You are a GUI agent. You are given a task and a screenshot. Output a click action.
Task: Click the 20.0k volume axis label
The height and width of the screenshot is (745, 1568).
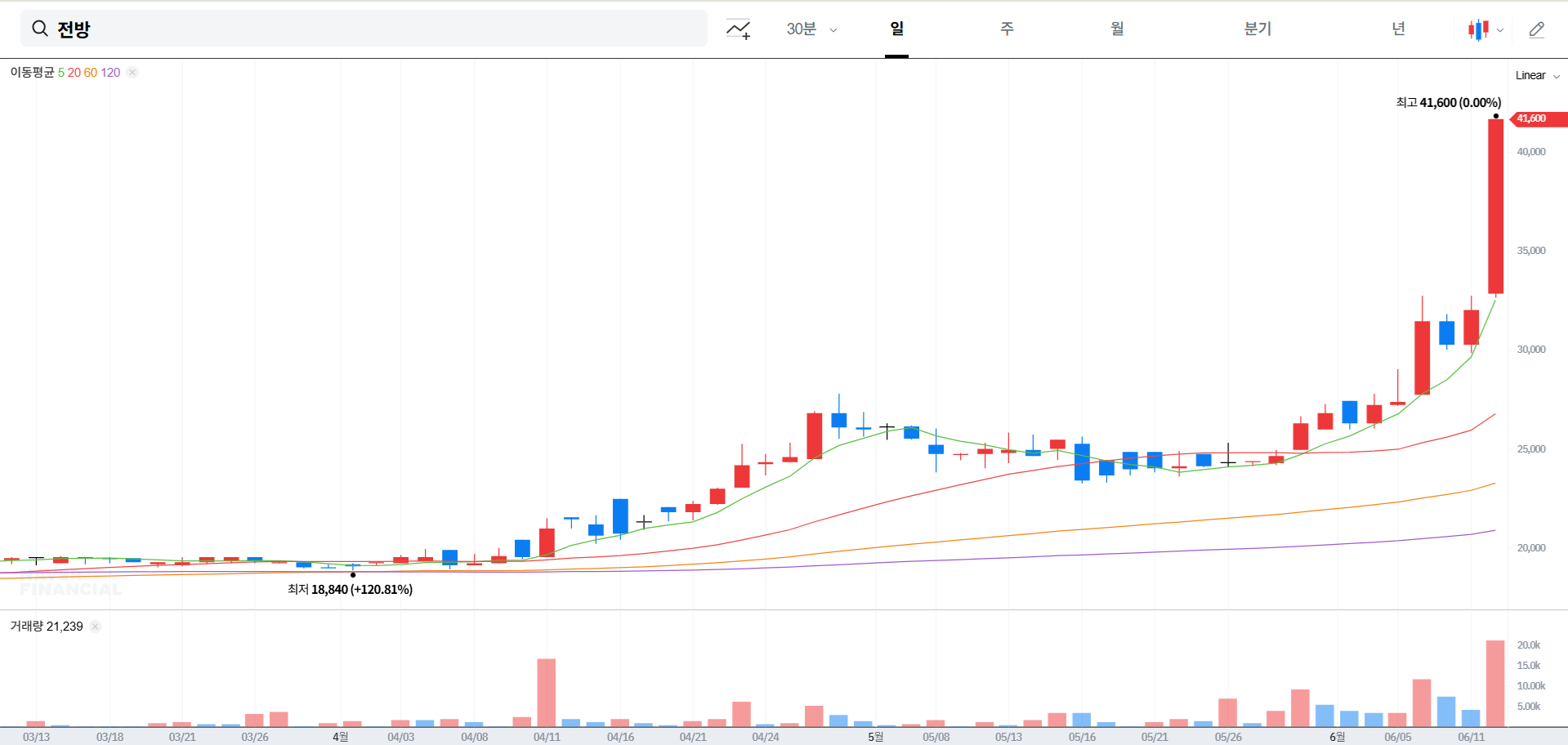(1529, 645)
